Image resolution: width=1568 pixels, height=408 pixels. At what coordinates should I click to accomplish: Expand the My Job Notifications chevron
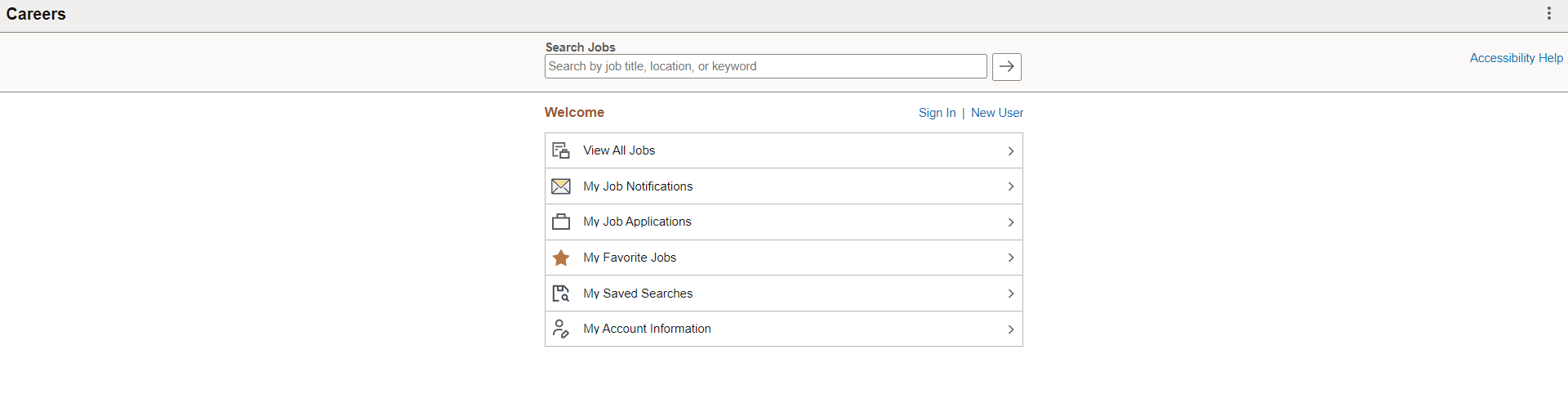(x=1011, y=186)
